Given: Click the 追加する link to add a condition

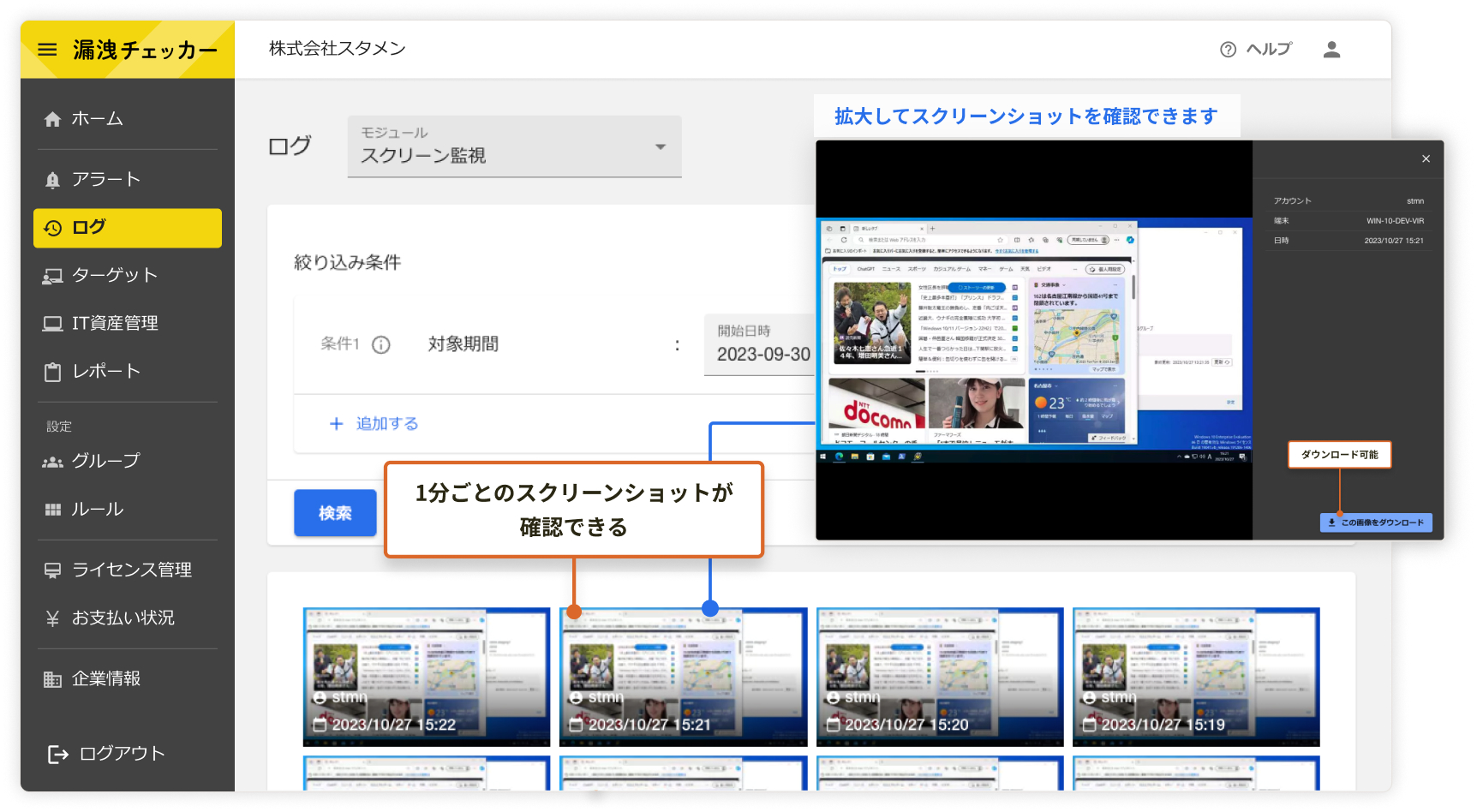Looking at the screenshot, I should pyautogui.click(x=387, y=424).
